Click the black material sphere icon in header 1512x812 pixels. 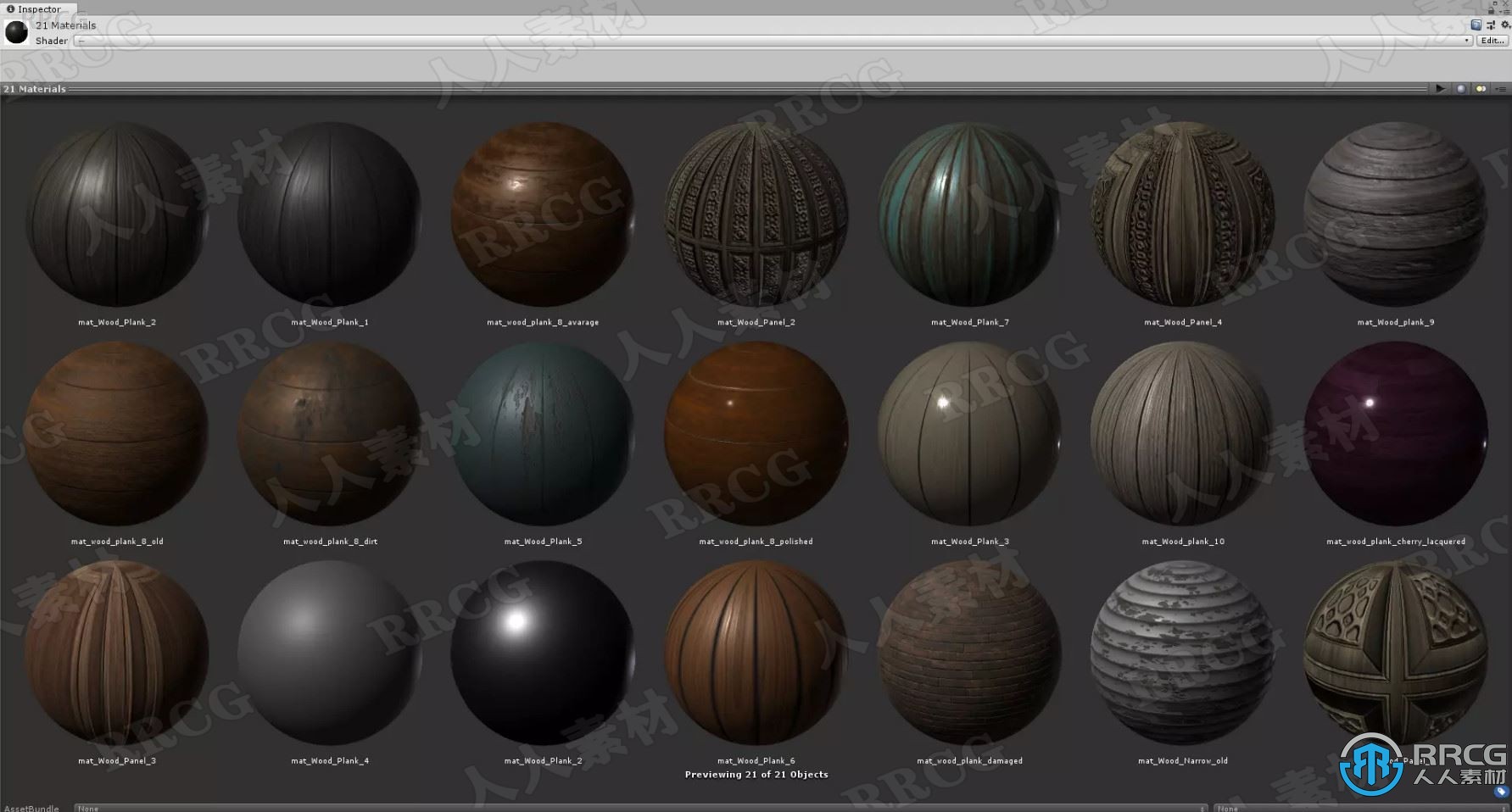click(16, 32)
